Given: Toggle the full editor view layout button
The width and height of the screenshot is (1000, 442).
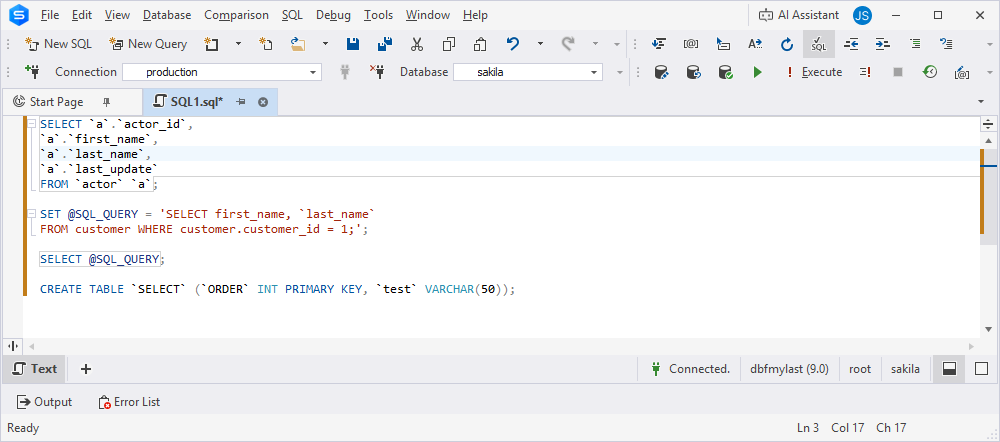Looking at the screenshot, I should [982, 369].
